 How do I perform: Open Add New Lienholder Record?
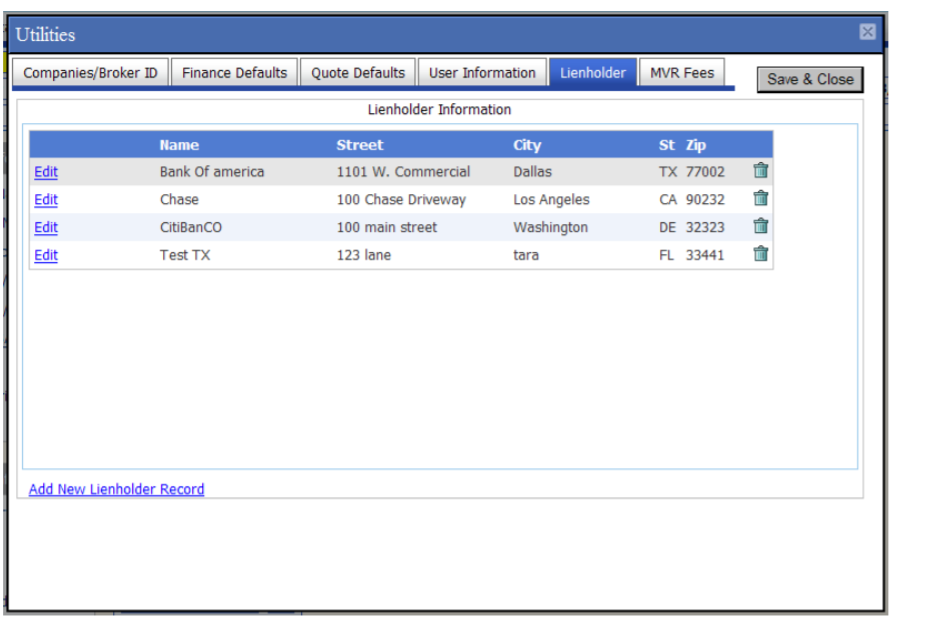116,489
